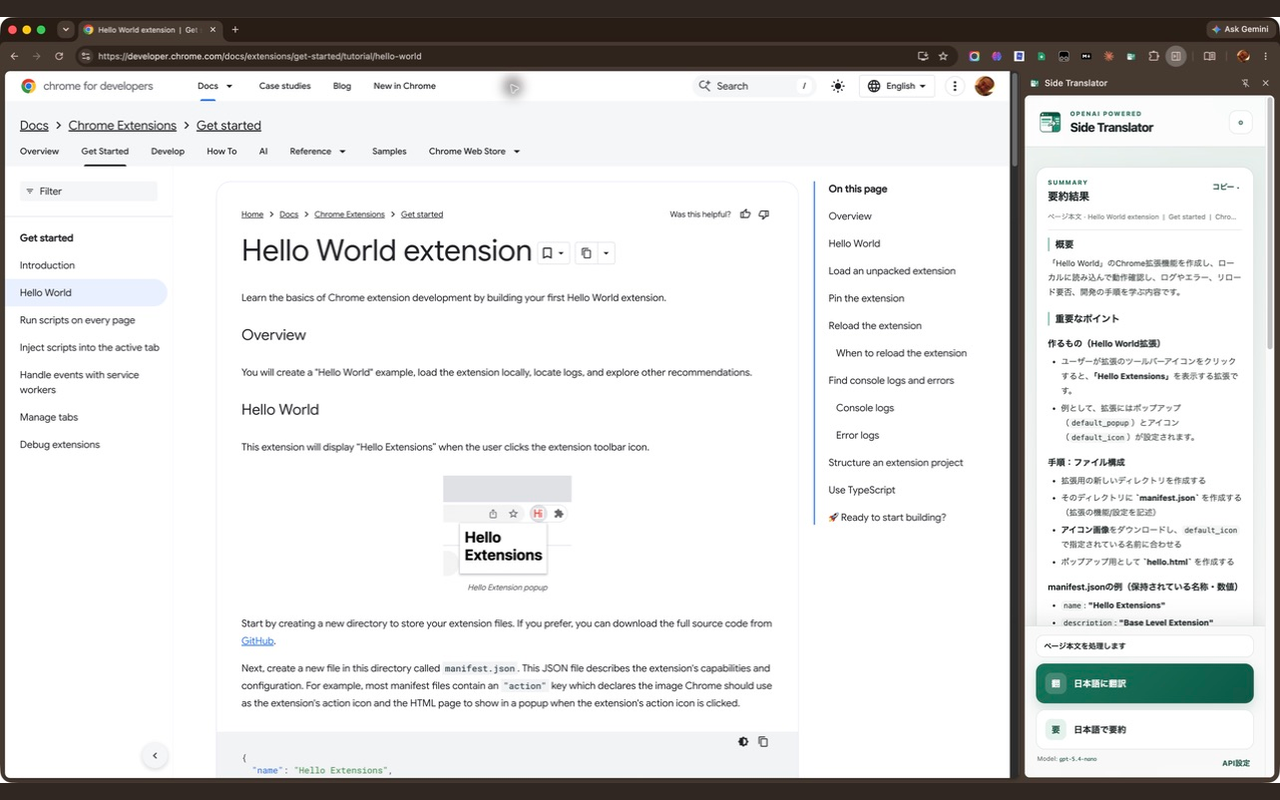The height and width of the screenshot is (800, 1280).
Task: Click the install app icon in address bar
Action: point(923,56)
